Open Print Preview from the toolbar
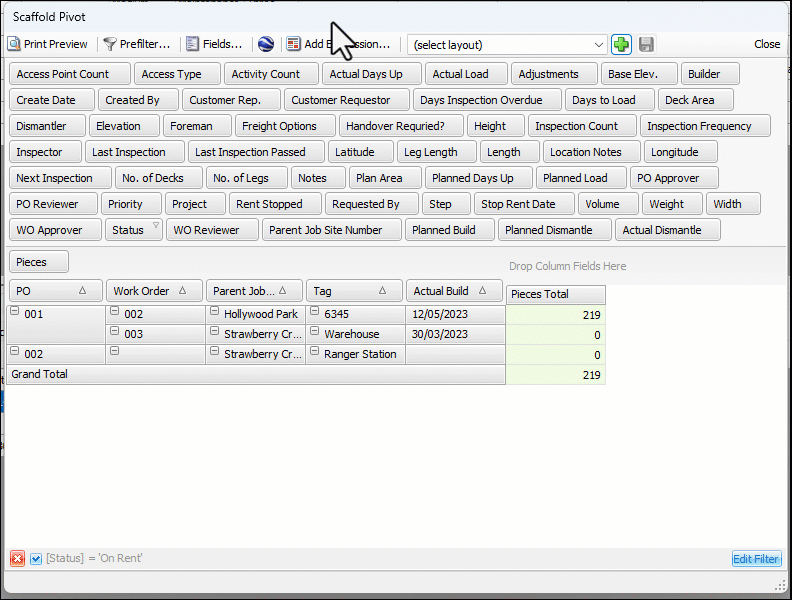Image resolution: width=792 pixels, height=600 pixels. tap(48, 44)
